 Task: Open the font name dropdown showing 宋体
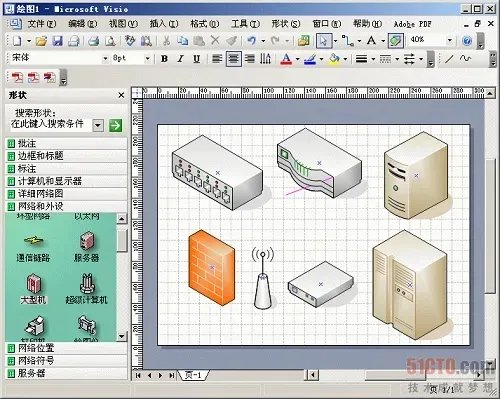pos(105,59)
